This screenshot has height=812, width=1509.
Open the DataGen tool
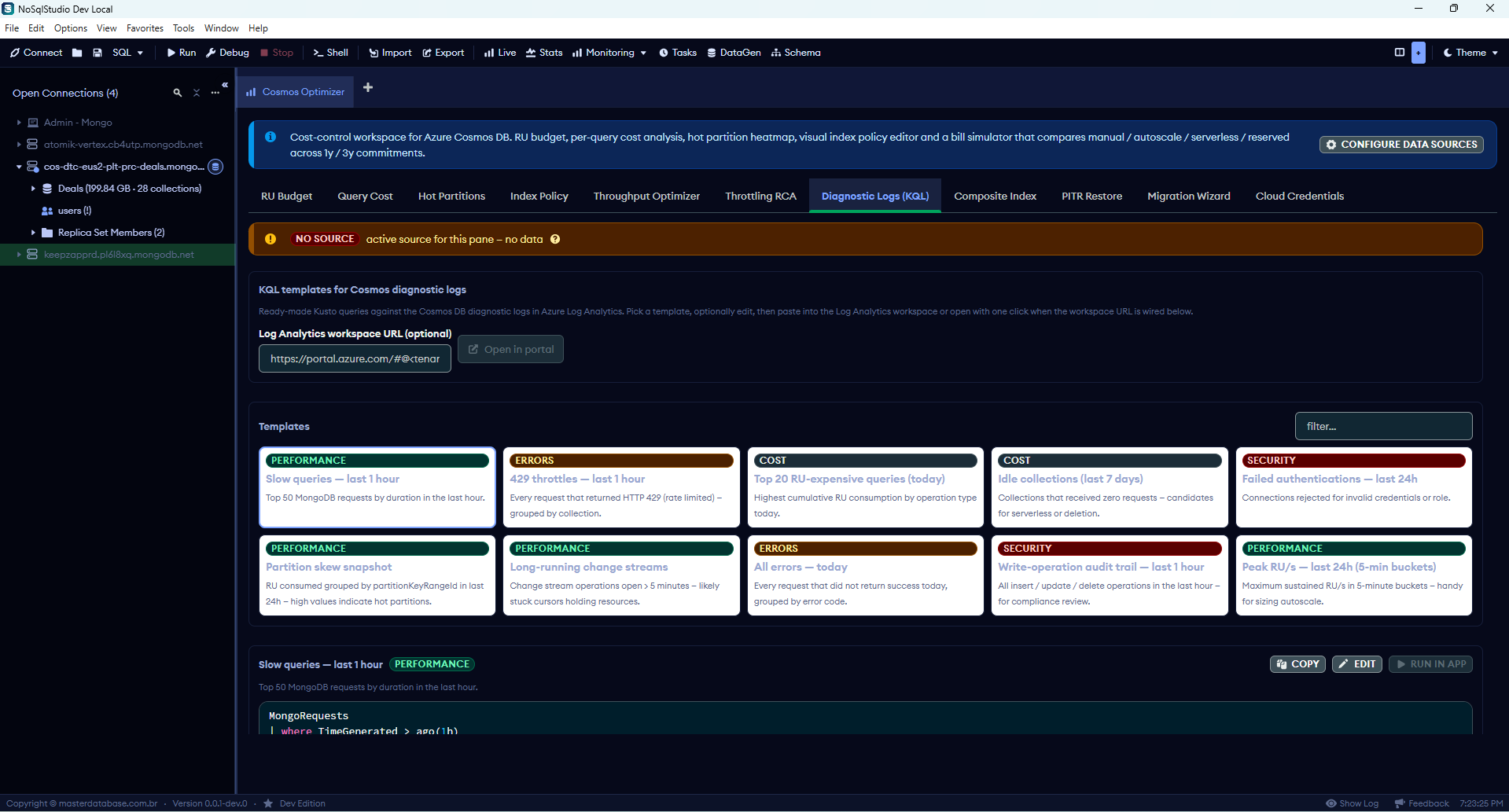click(x=734, y=53)
